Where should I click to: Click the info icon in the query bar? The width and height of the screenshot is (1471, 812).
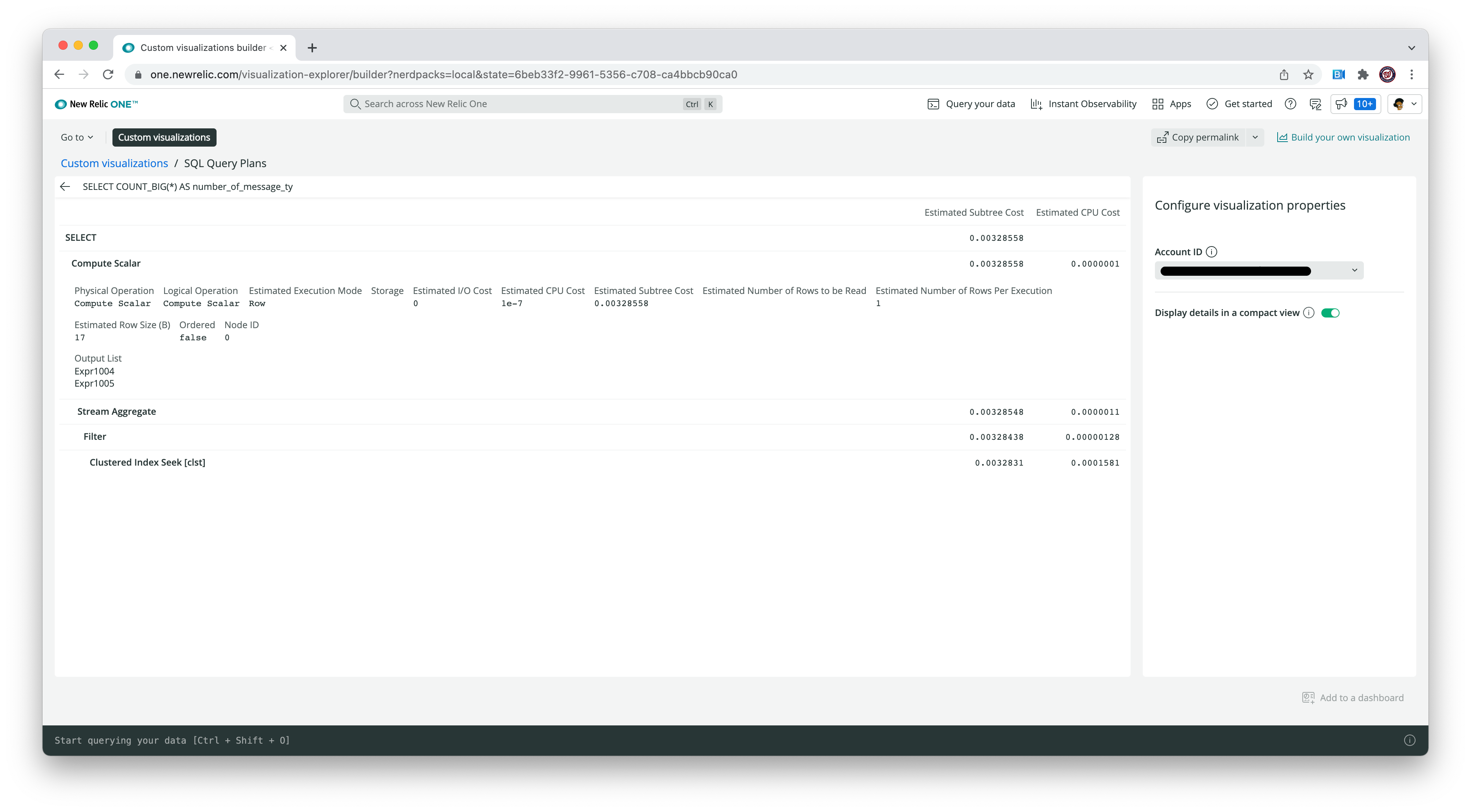click(1409, 741)
